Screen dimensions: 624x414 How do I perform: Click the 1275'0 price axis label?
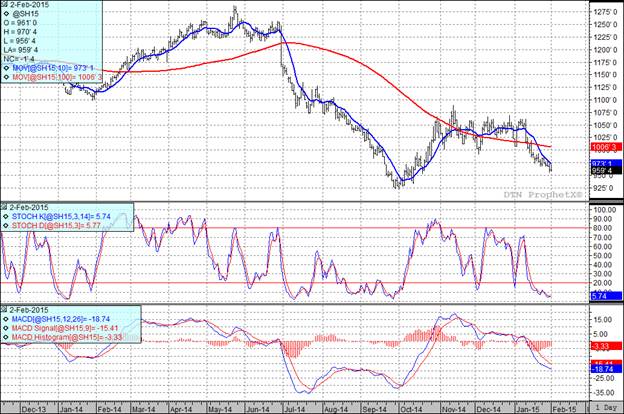click(x=604, y=12)
